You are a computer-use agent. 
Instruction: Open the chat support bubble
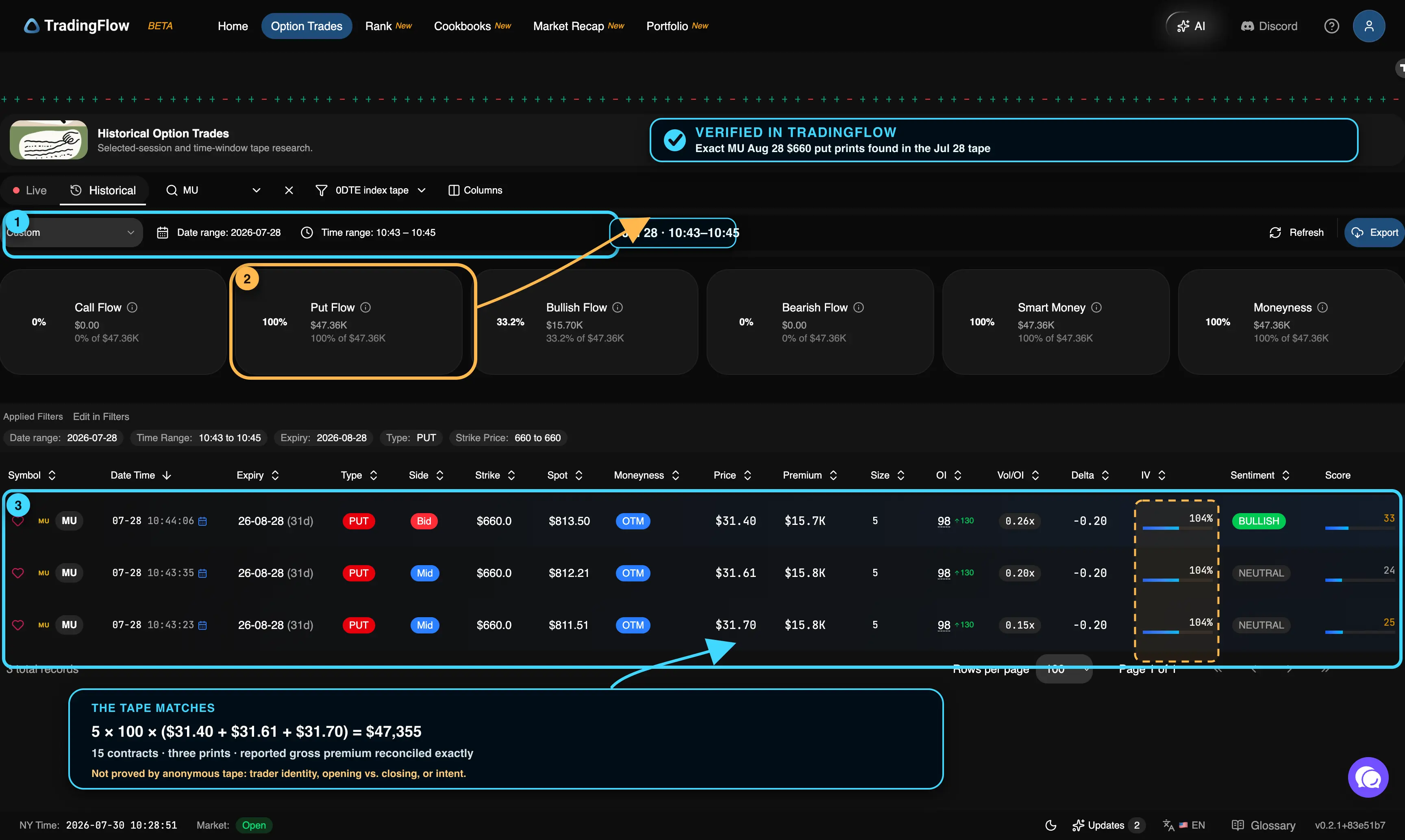coord(1368,778)
